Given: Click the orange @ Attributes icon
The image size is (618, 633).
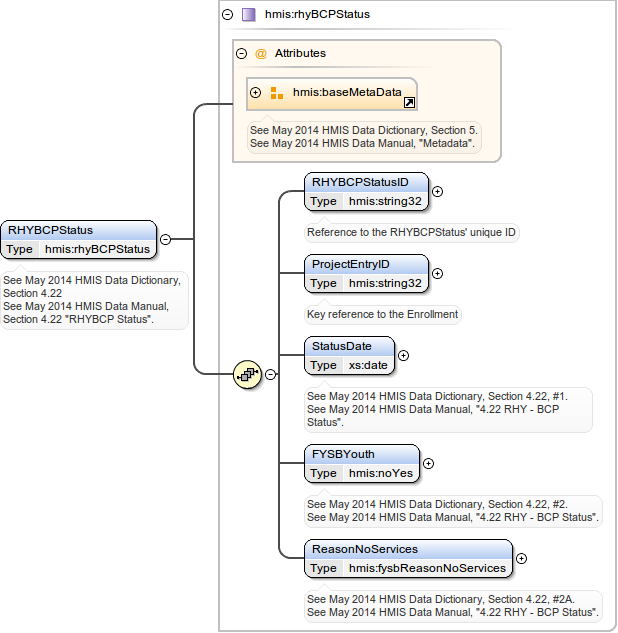Looking at the screenshot, I should [261, 53].
